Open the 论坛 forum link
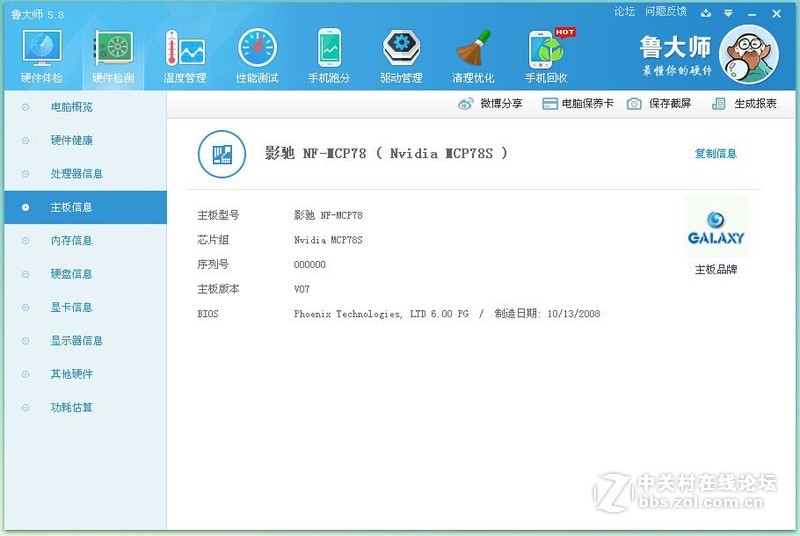Viewport: 800px width, 536px height. [x=624, y=11]
